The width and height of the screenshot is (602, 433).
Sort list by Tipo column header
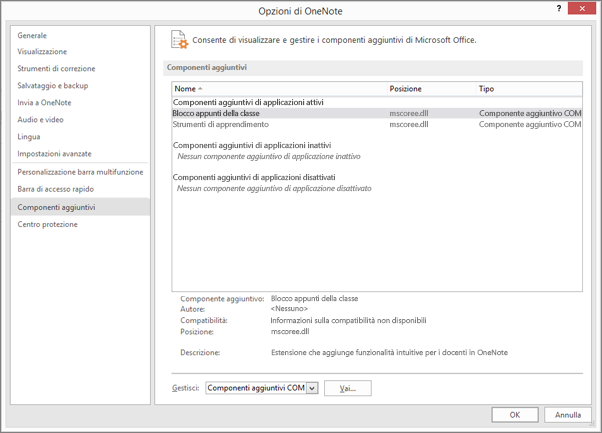click(x=529, y=89)
